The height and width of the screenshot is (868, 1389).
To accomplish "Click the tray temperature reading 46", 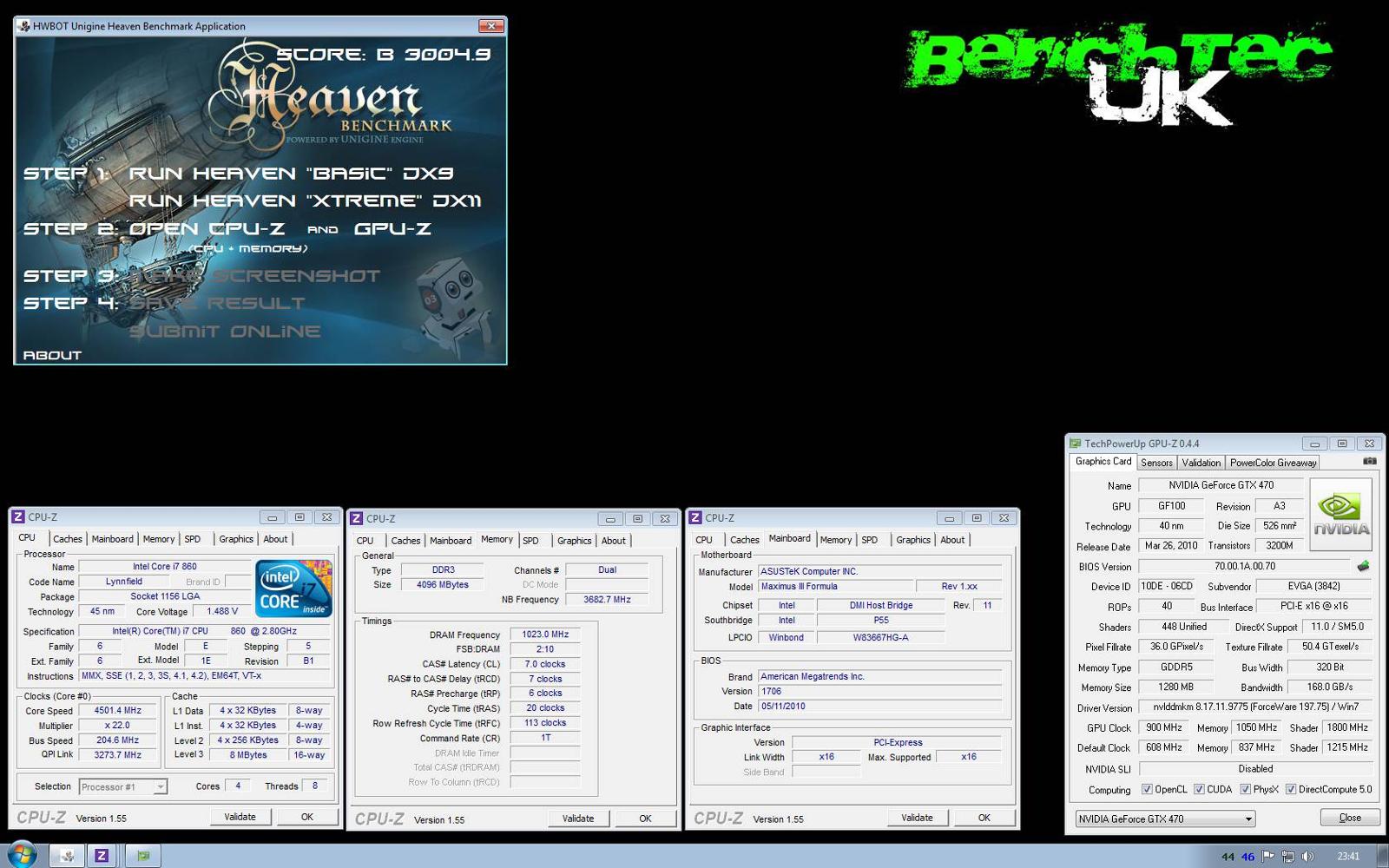I will coord(1247,857).
